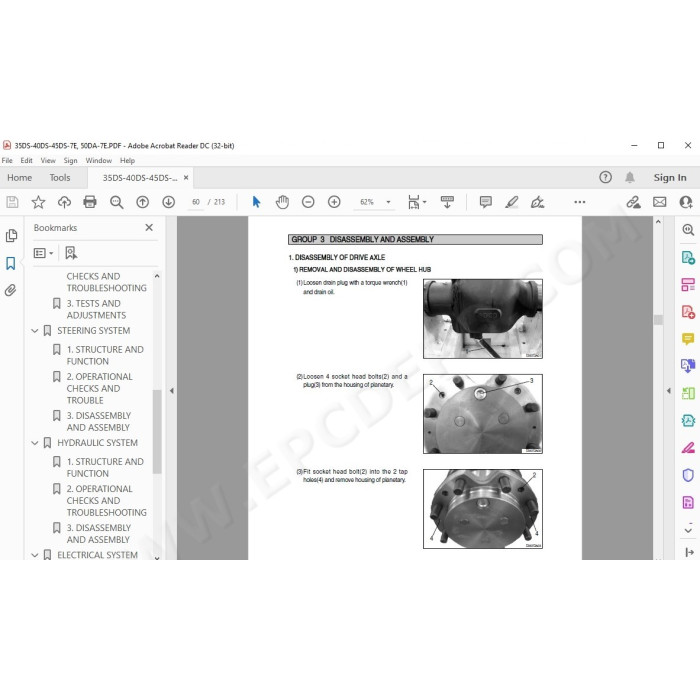
Task: Go to next page arrow
Action: click(168, 202)
